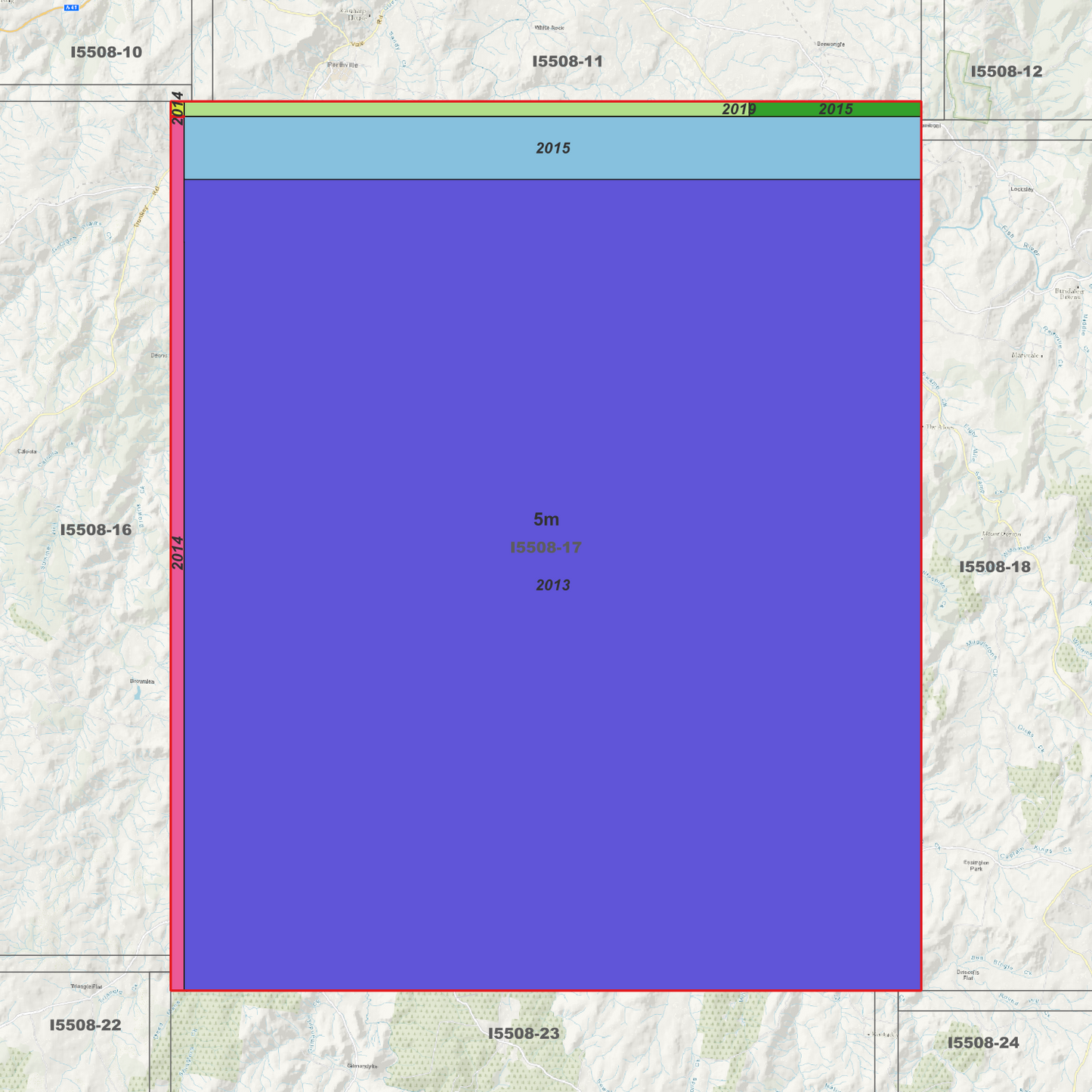Click the vertical 2014 label mid pink strip
Screen dimensions: 1092x1092
178,552
